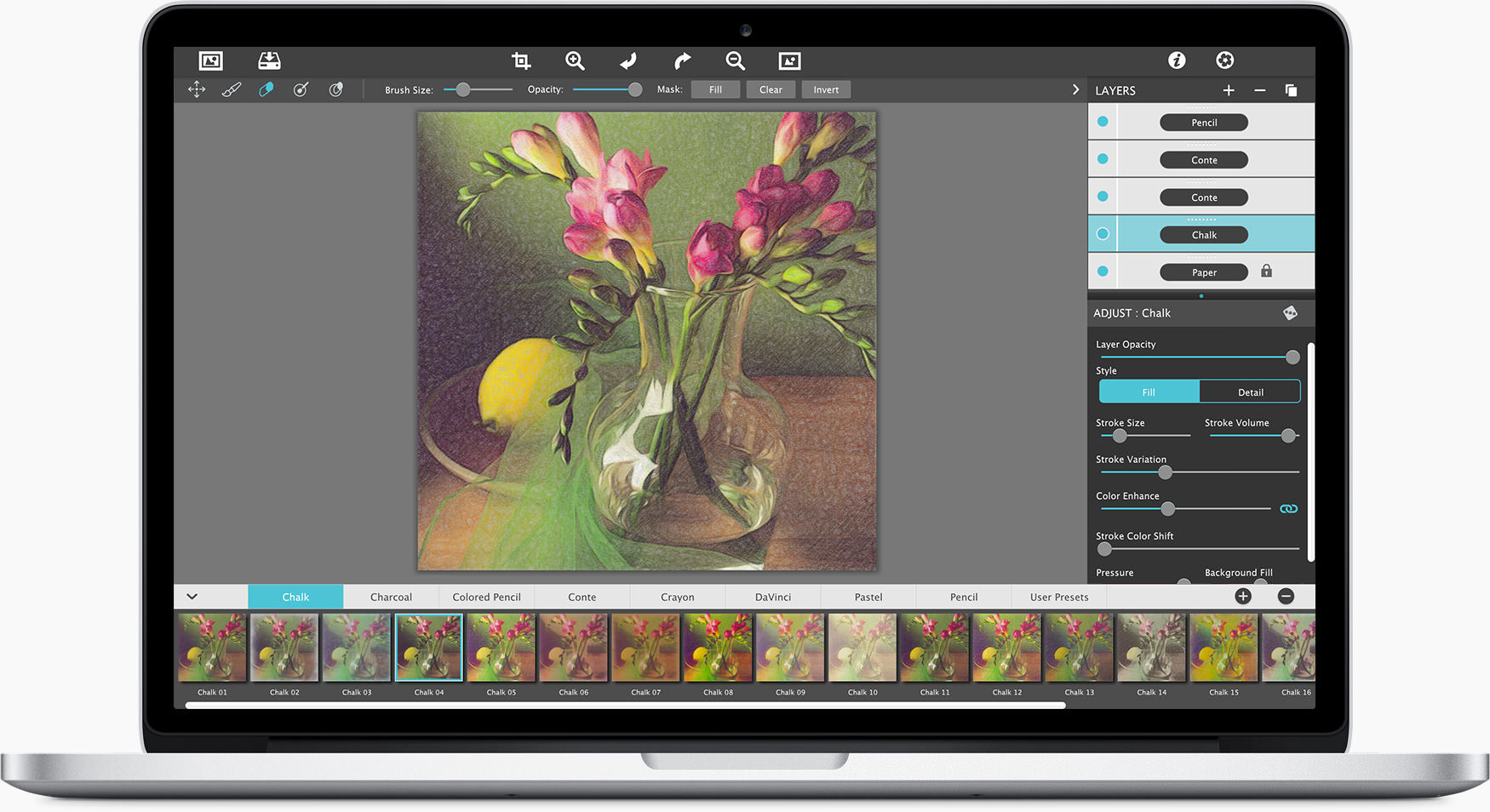1490x812 pixels.
Task: Select the blue eraser mask tool
Action: [266, 89]
